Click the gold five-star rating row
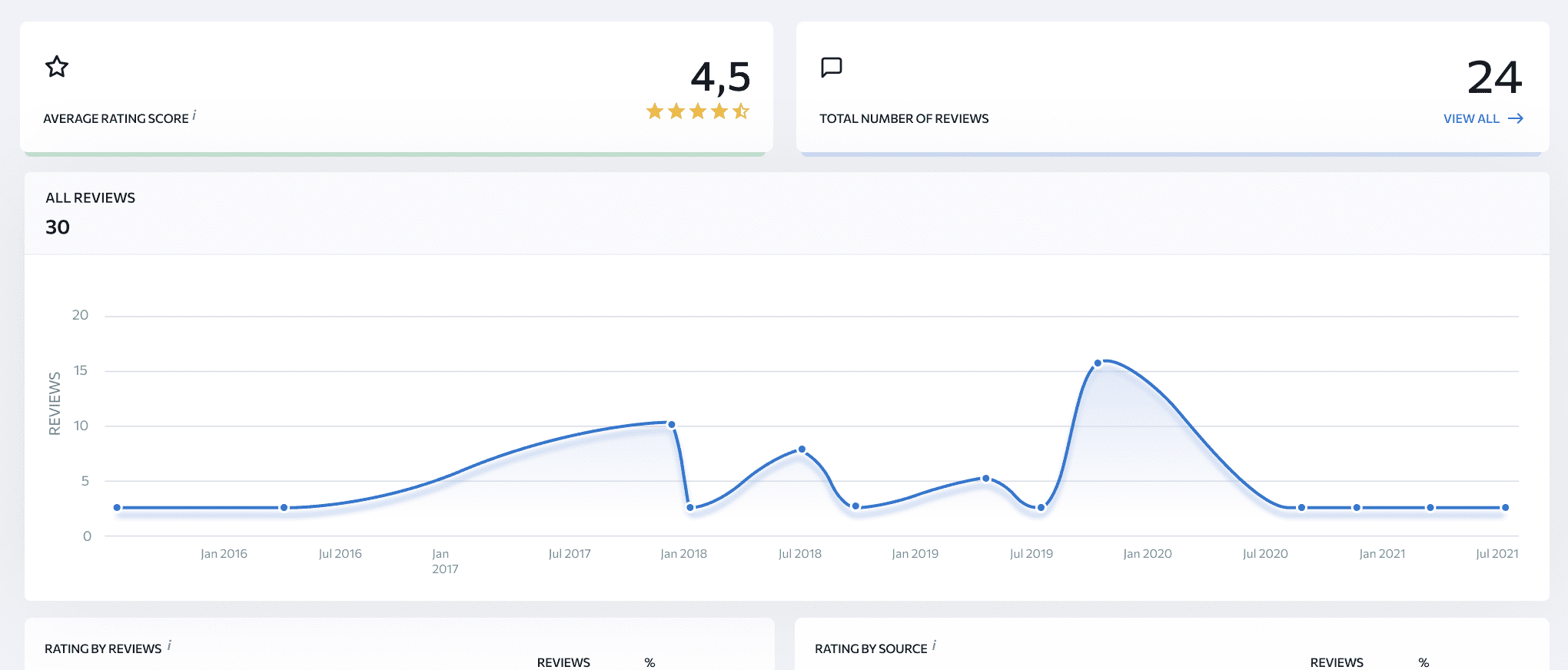Image resolution: width=1568 pixels, height=670 pixels. (698, 111)
